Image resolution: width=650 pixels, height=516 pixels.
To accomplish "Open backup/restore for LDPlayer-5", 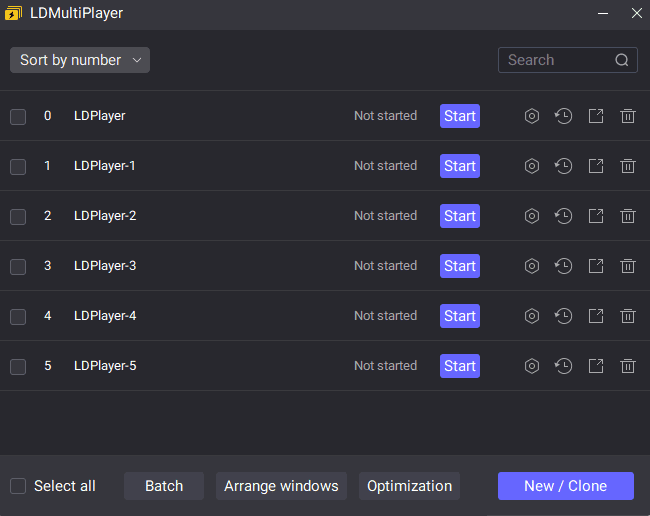I will coord(564,366).
